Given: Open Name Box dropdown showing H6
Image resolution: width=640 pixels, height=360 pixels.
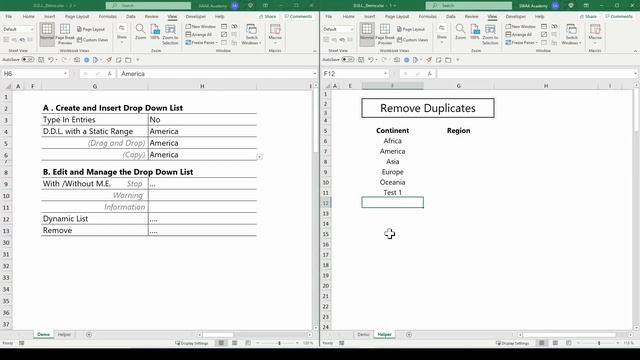Looking at the screenshot, I should pos(65,73).
